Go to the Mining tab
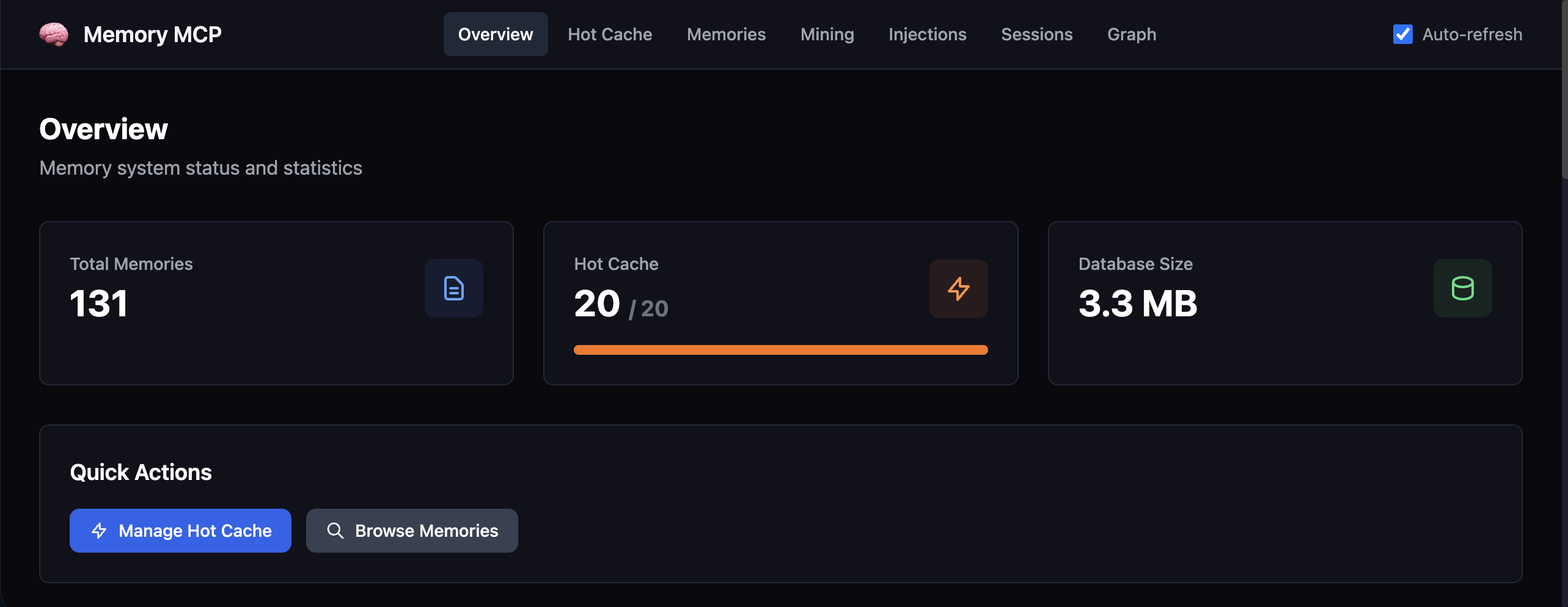This screenshot has height=607, width=1568. 827,34
